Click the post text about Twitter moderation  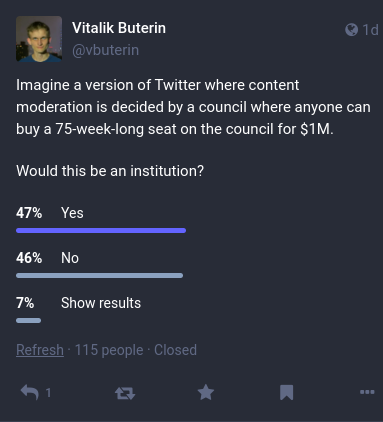click(x=193, y=107)
